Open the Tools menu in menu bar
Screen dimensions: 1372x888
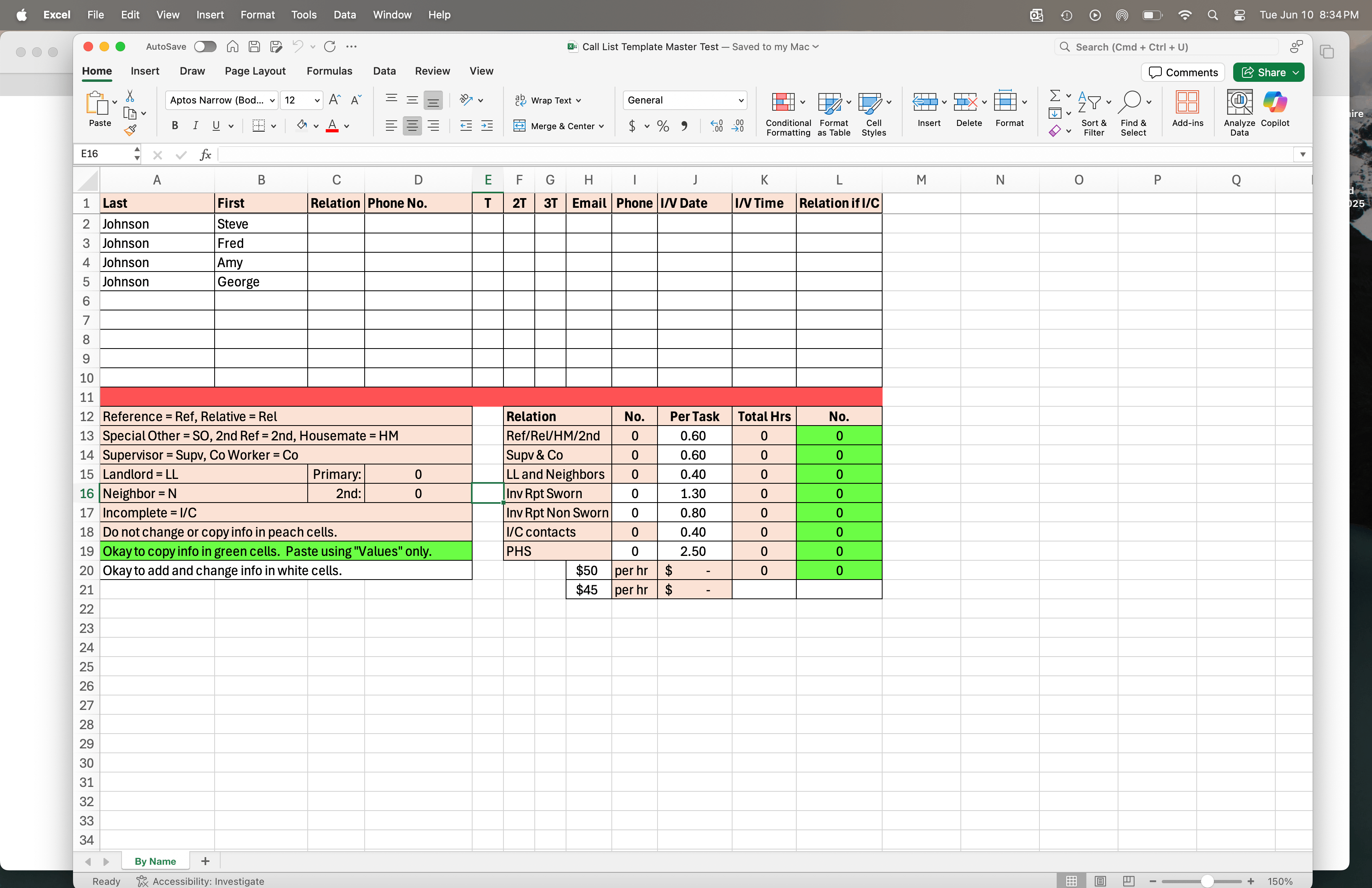pos(304,15)
